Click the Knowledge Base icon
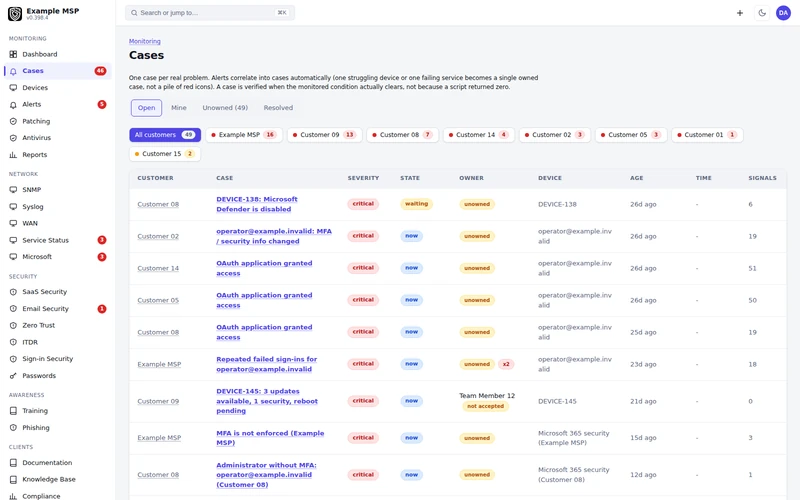The image size is (800, 500). [13, 480]
